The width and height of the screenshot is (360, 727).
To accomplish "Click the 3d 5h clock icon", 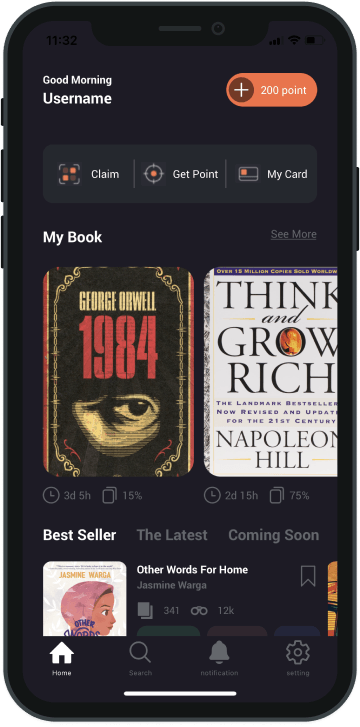I will tap(51, 496).
